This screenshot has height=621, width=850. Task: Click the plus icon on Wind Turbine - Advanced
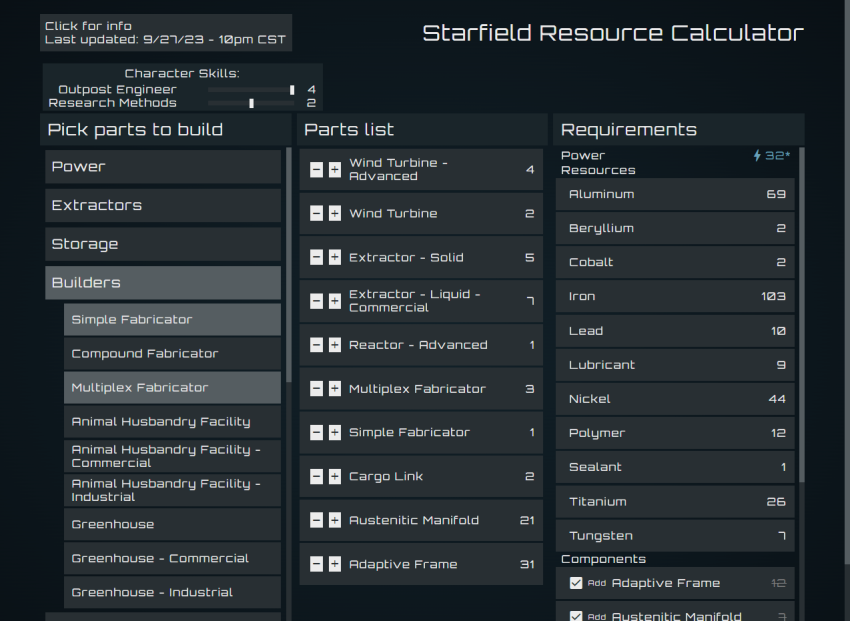click(334, 169)
